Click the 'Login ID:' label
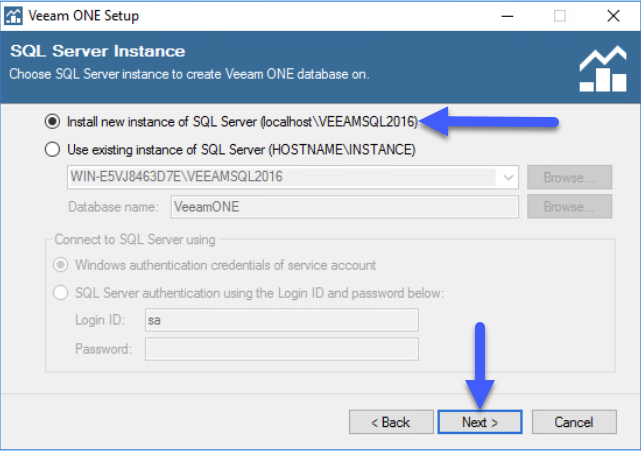 point(100,320)
